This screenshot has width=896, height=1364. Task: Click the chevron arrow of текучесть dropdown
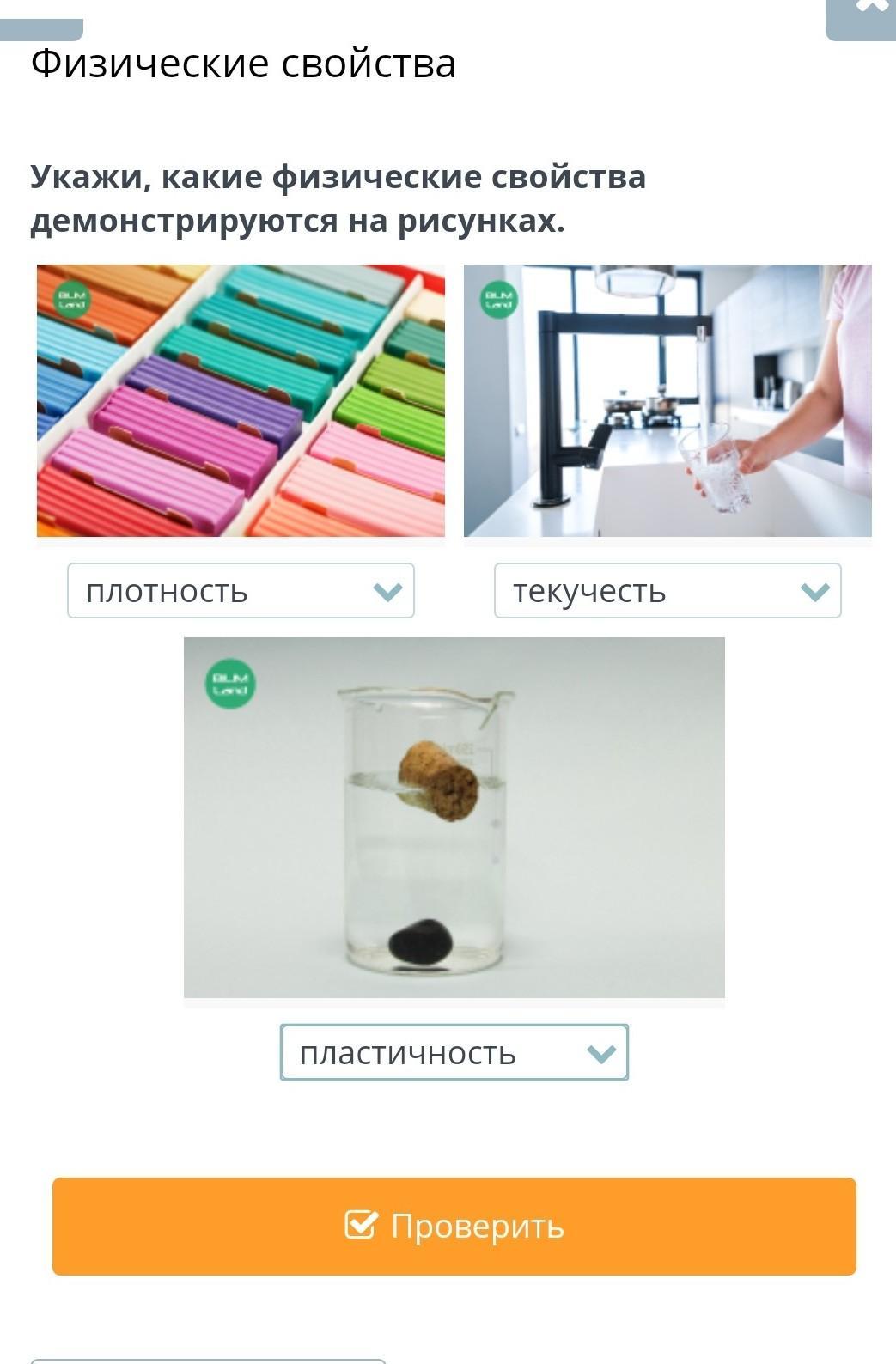tap(815, 592)
